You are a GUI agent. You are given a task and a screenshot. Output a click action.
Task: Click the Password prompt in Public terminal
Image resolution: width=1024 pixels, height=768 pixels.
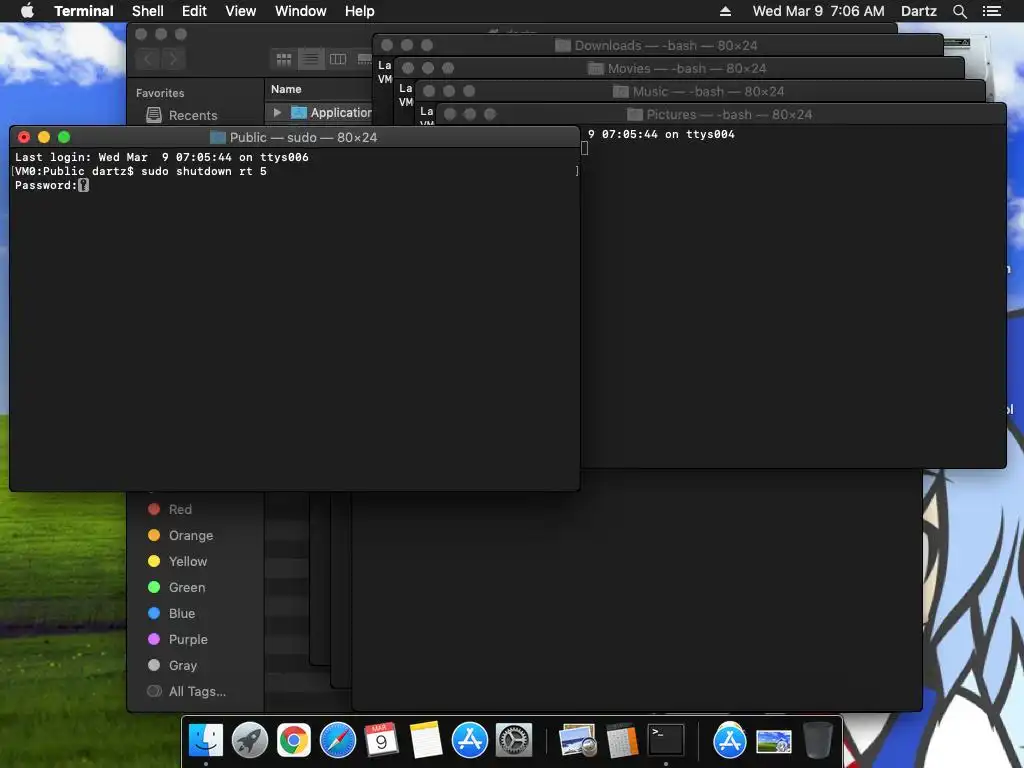pyautogui.click(x=46, y=185)
